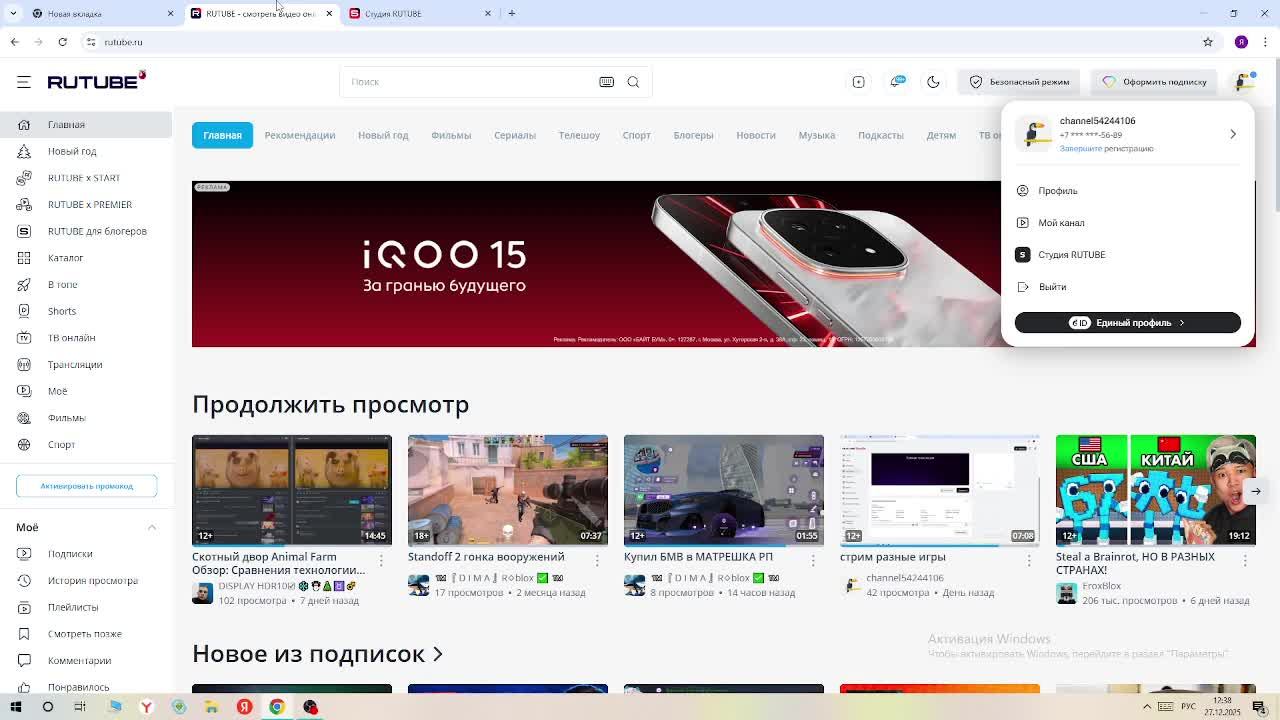Open options for Standoff 2 гонка вооружений
Image resolution: width=1280 pixels, height=720 pixels.
(597, 560)
